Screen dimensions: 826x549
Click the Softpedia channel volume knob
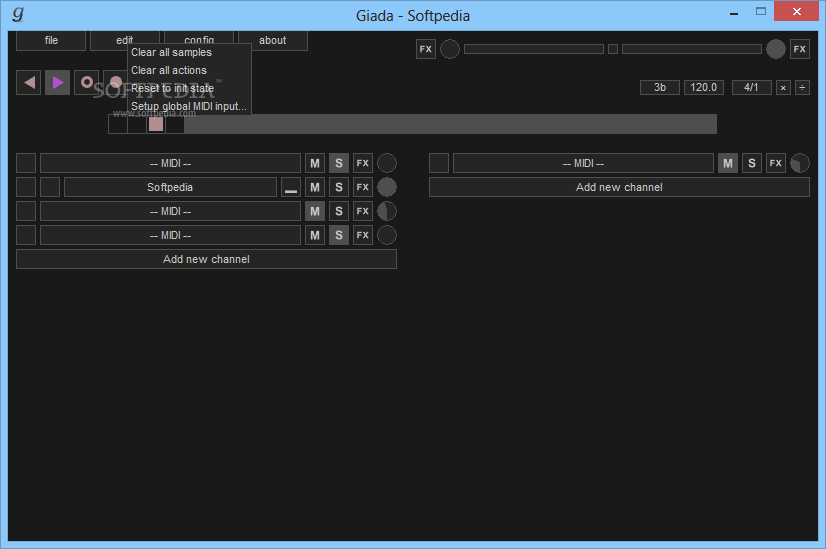click(387, 187)
